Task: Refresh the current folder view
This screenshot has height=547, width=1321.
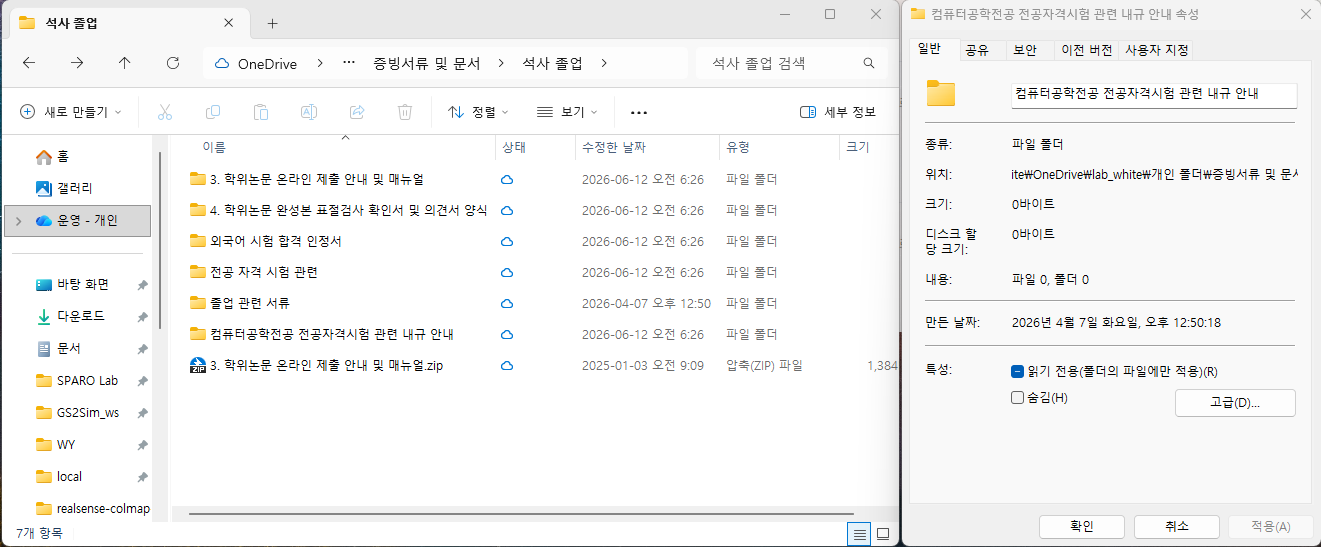Action: click(x=173, y=63)
